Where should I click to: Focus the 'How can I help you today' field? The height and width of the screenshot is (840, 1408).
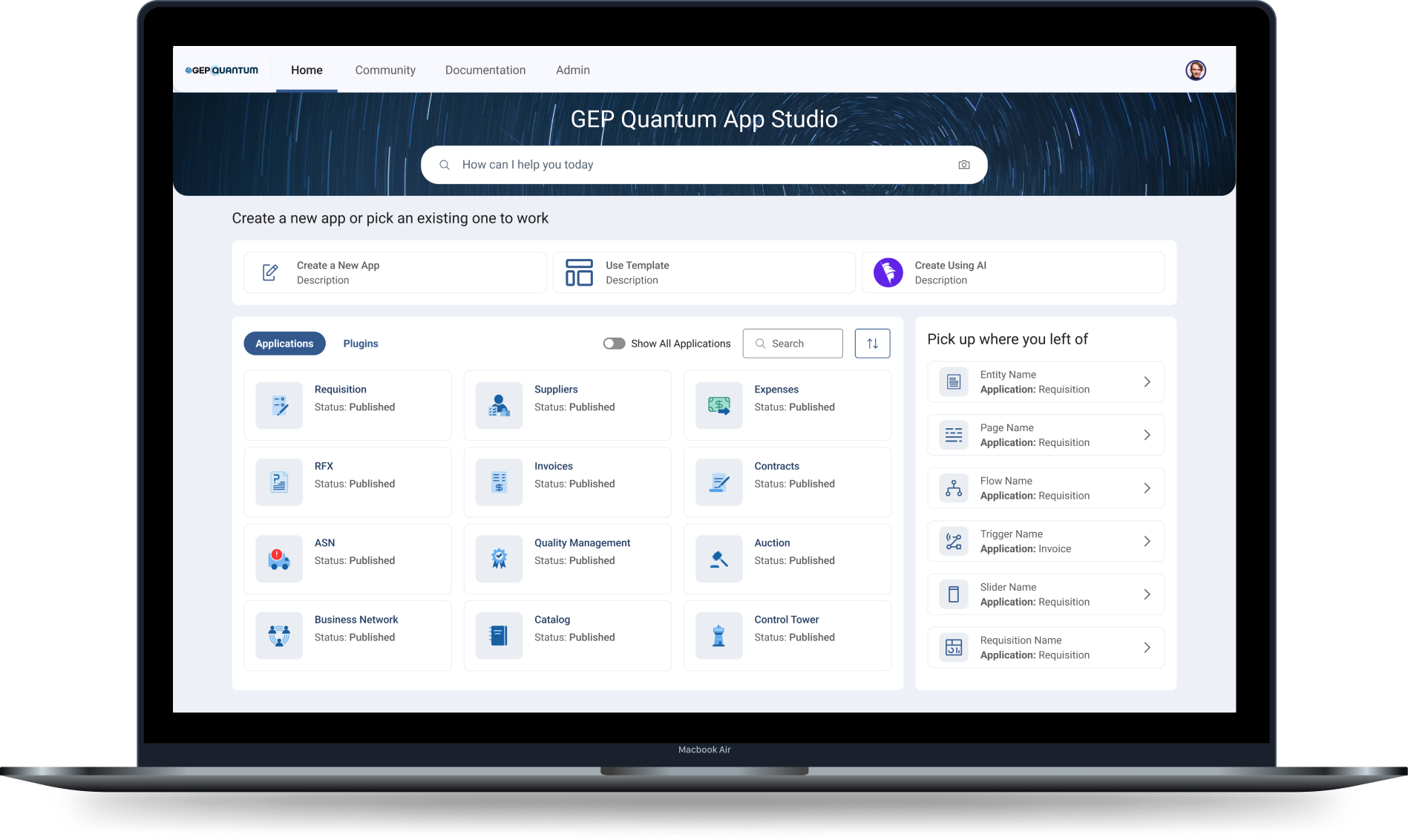coord(704,165)
